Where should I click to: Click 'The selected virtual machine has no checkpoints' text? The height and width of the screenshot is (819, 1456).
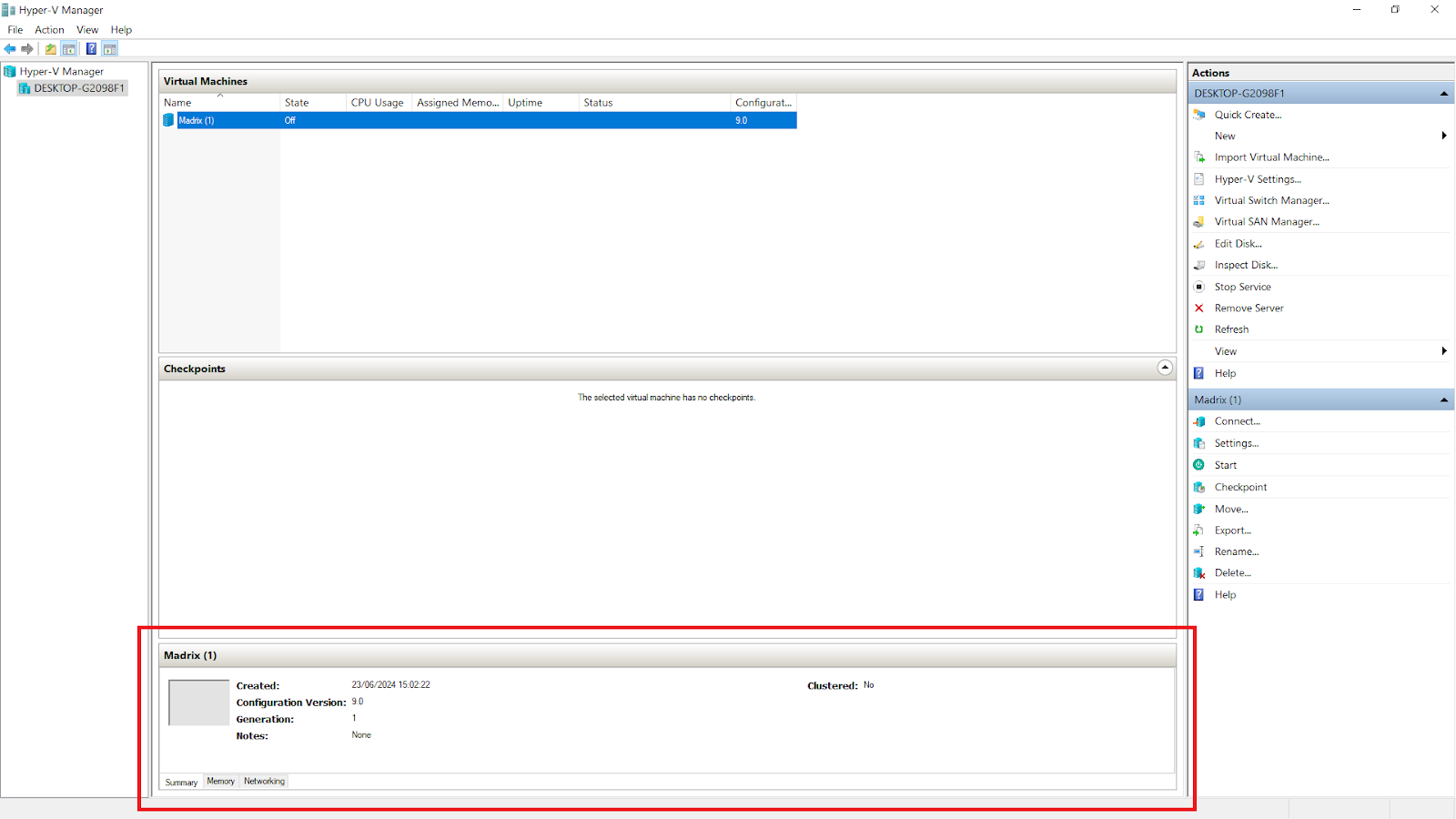pyautogui.click(x=667, y=398)
